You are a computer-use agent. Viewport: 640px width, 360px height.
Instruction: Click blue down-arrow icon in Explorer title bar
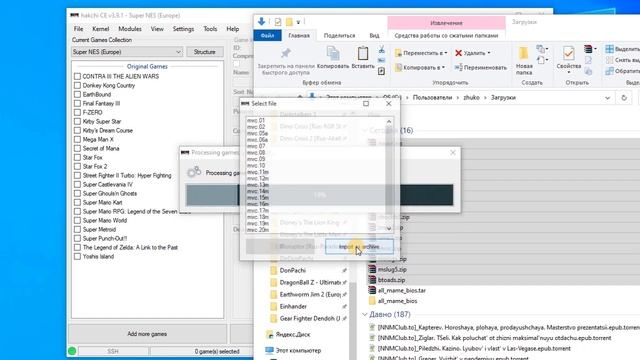coord(262,22)
